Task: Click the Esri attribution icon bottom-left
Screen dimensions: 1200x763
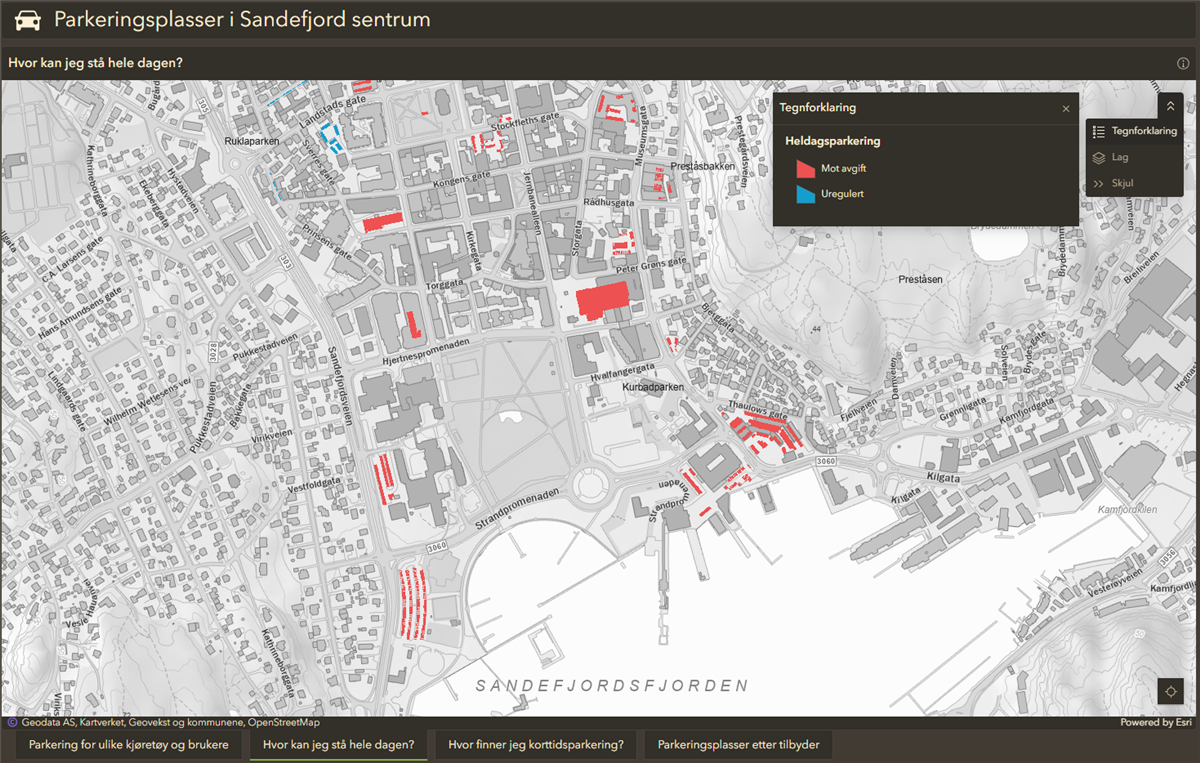Action: click(x=12, y=722)
